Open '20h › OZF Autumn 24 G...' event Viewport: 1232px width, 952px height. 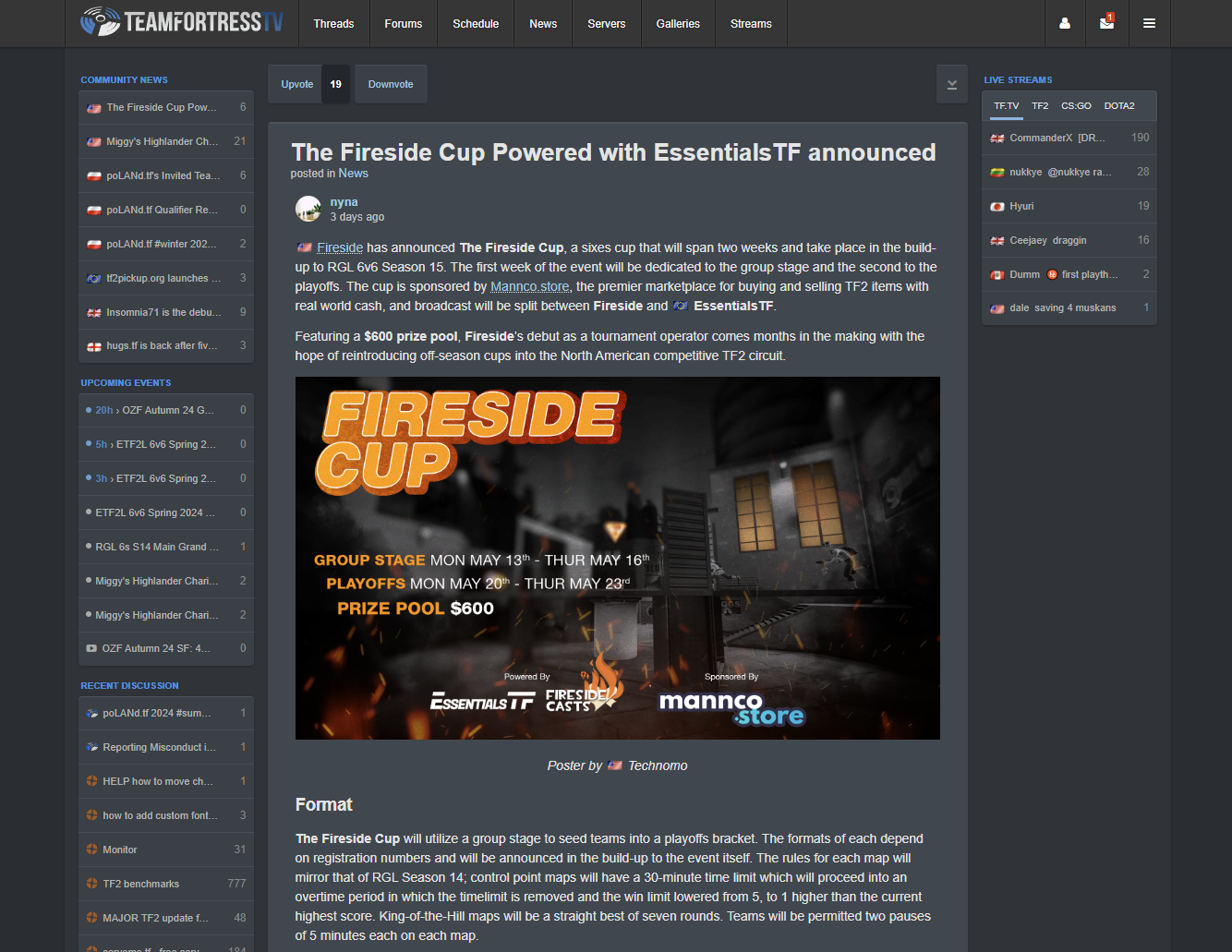click(166, 410)
